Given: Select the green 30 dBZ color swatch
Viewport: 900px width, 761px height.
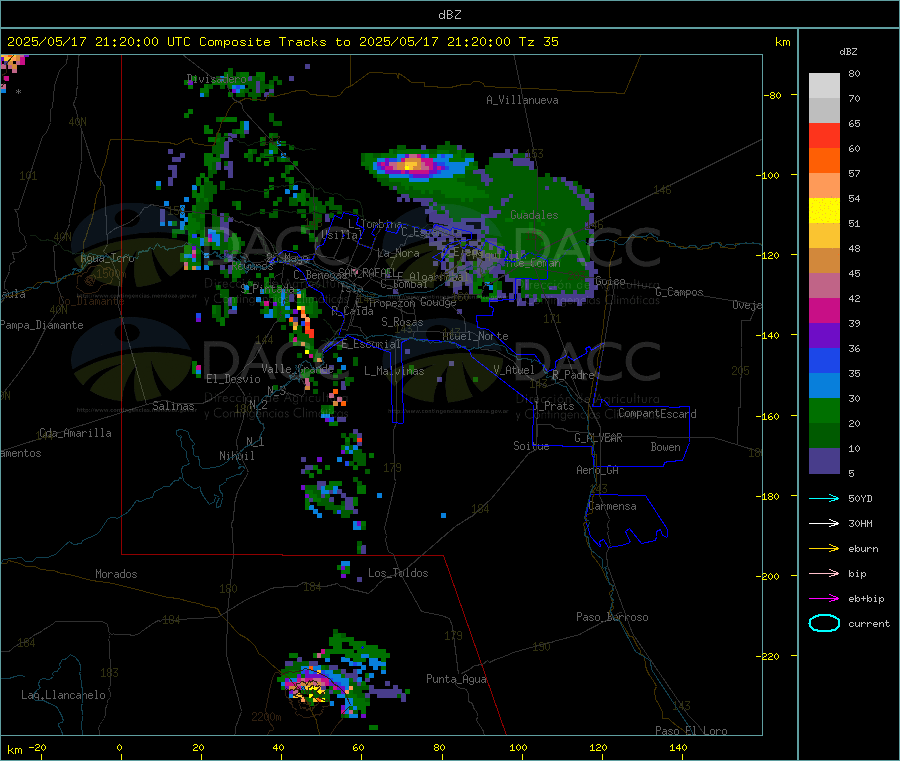Looking at the screenshot, I should (824, 410).
